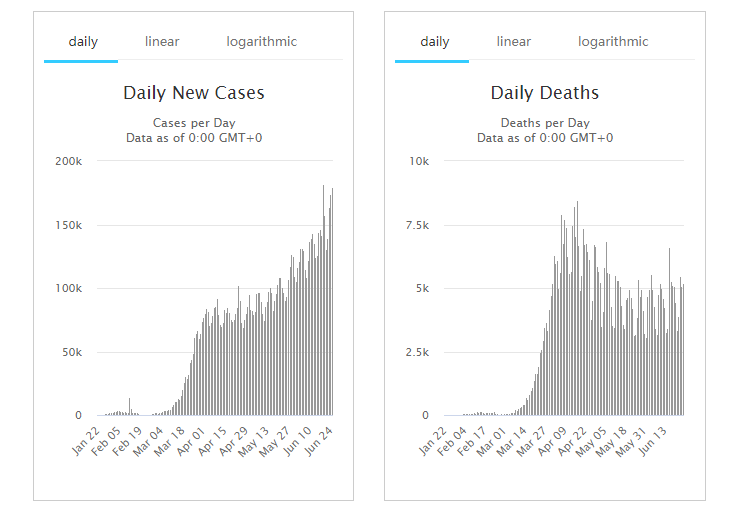Click the 200k y-axis label
The width and height of the screenshot is (742, 530).
70,161
